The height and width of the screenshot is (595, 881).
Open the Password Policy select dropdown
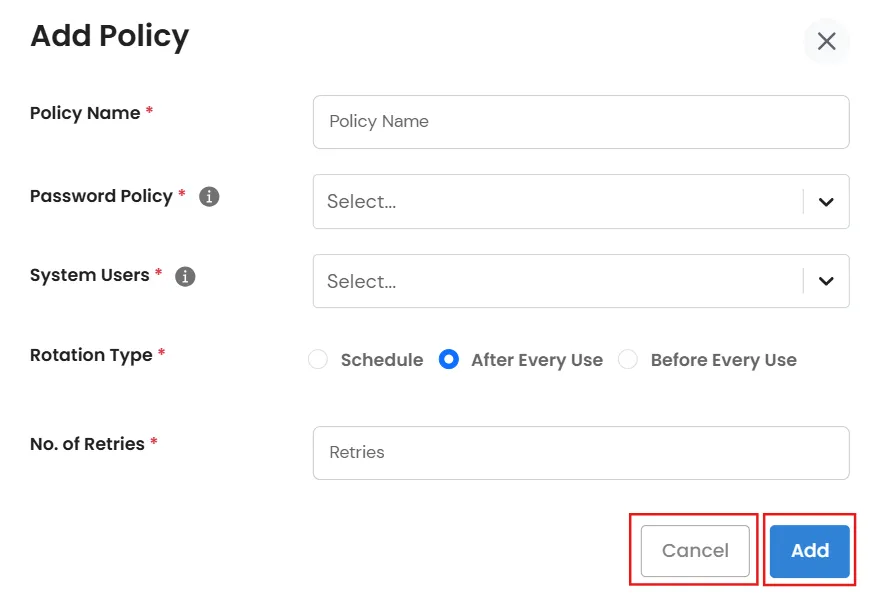click(x=581, y=202)
